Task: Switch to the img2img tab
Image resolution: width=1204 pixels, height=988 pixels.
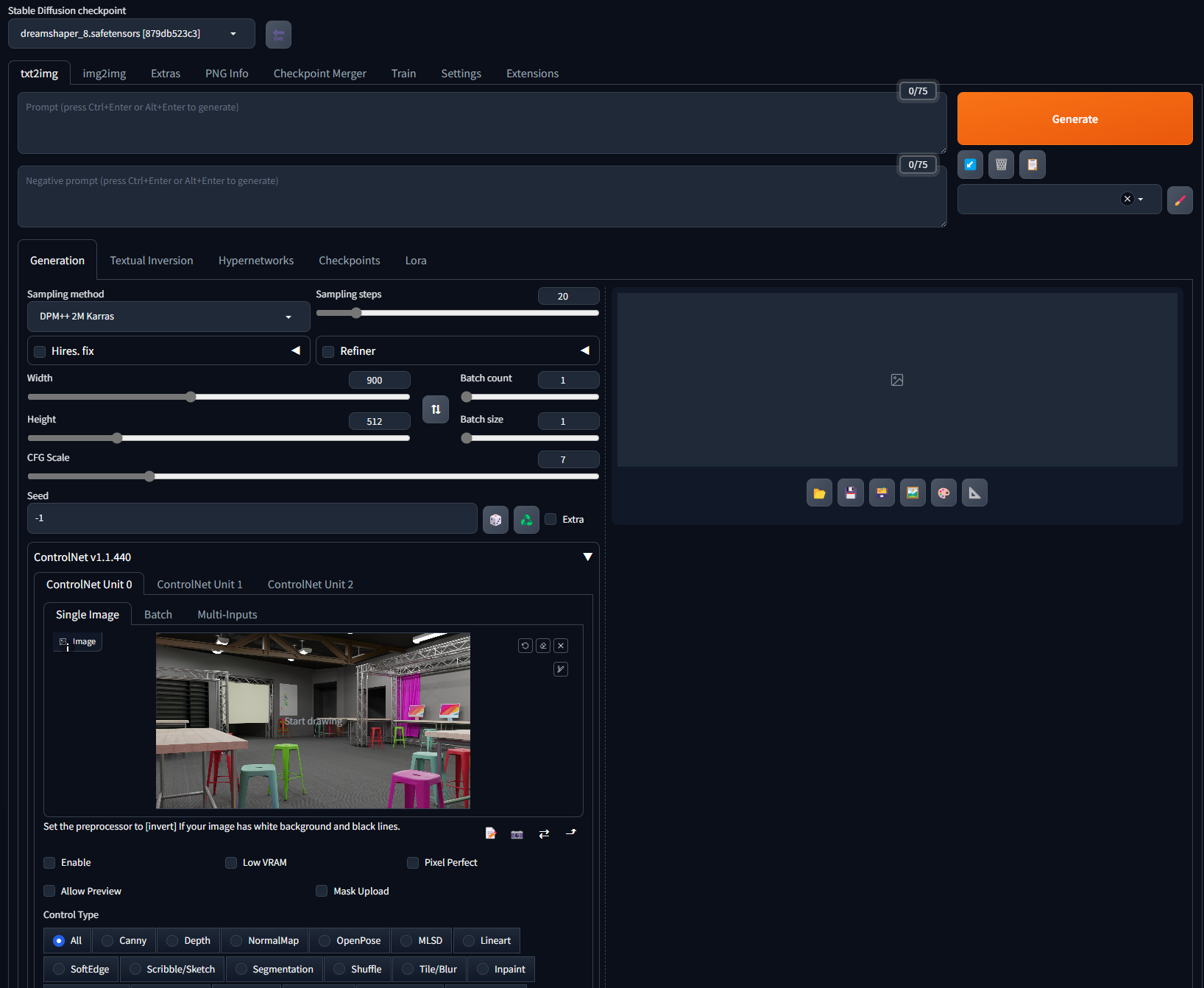Action: pos(104,74)
